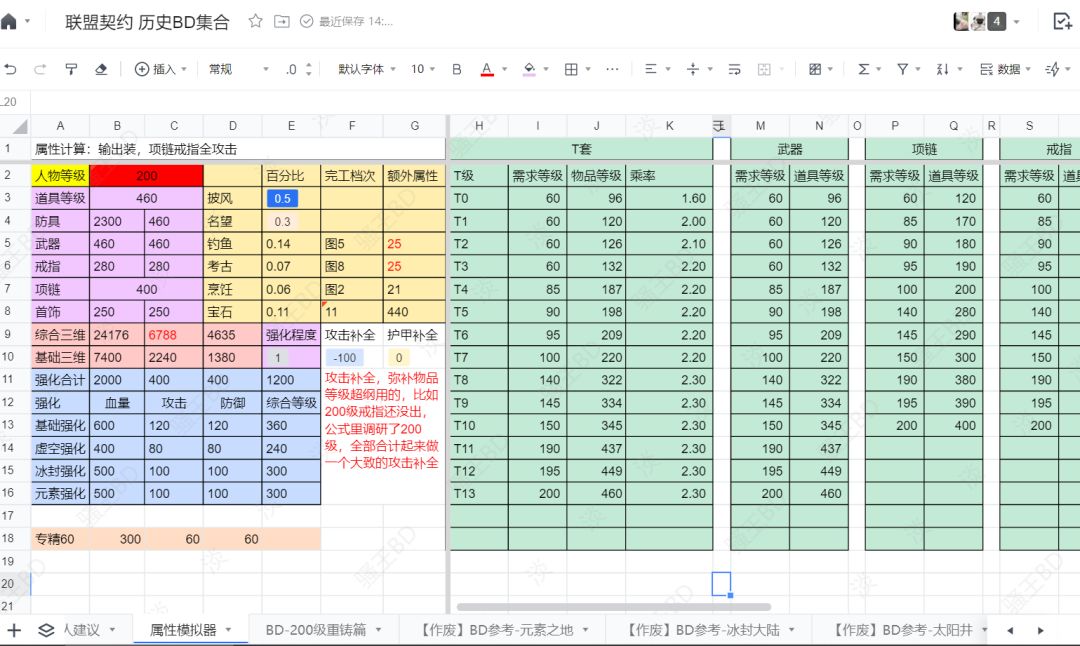This screenshot has width=1080, height=646.
Task: Change the font size 10 dropdown
Action: 423,69
